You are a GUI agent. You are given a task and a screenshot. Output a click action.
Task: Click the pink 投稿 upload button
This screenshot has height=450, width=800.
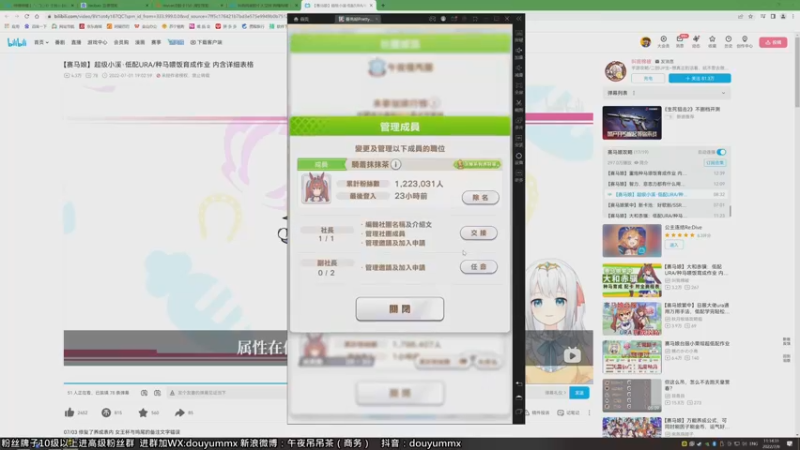tap(773, 42)
